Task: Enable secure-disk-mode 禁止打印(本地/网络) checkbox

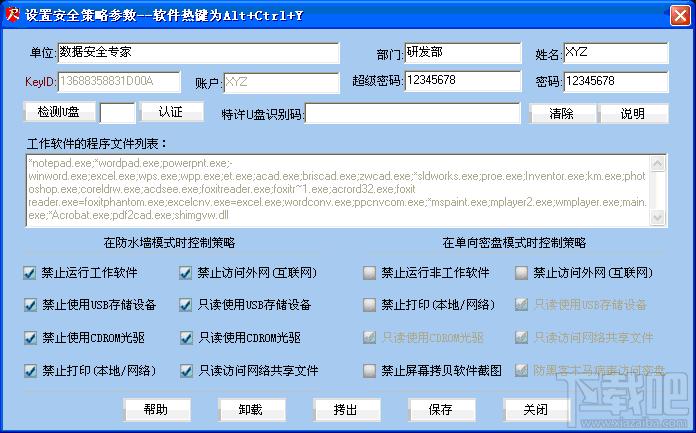Action: pyautogui.click(x=369, y=305)
